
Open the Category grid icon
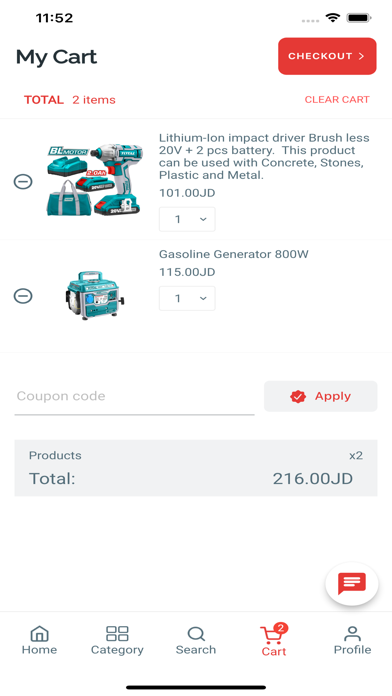pos(117,633)
